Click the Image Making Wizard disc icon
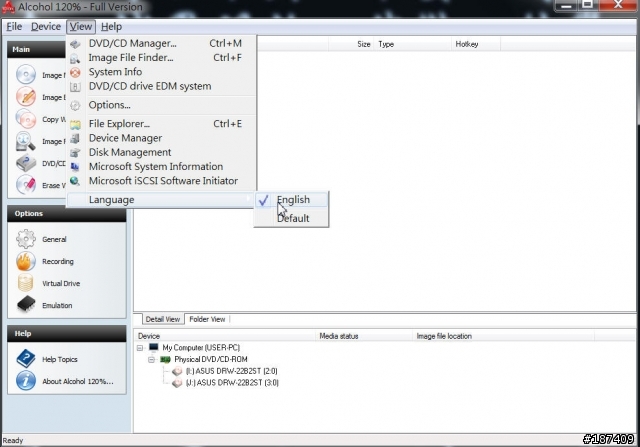The height and width of the screenshot is (447, 640). click(26, 75)
